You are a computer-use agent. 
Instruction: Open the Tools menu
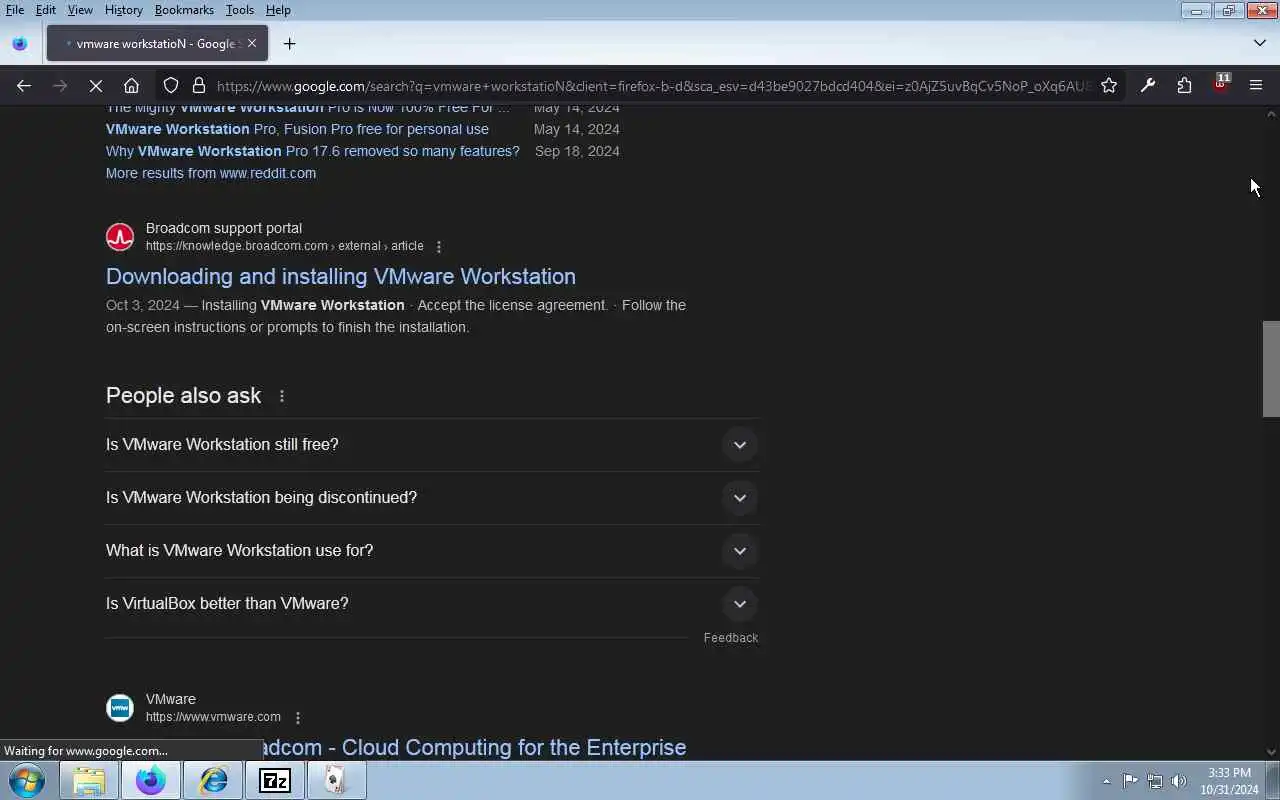click(239, 10)
